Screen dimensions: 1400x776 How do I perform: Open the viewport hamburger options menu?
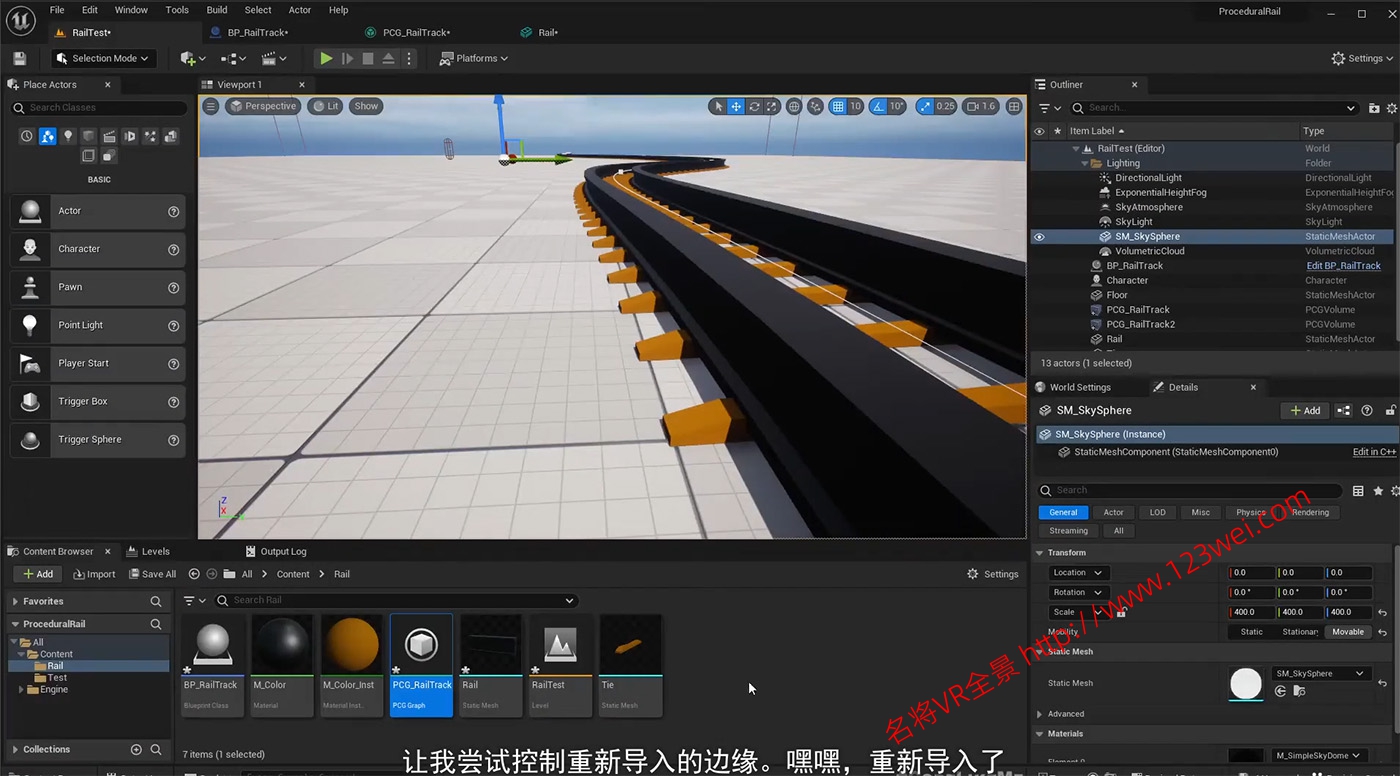[210, 106]
